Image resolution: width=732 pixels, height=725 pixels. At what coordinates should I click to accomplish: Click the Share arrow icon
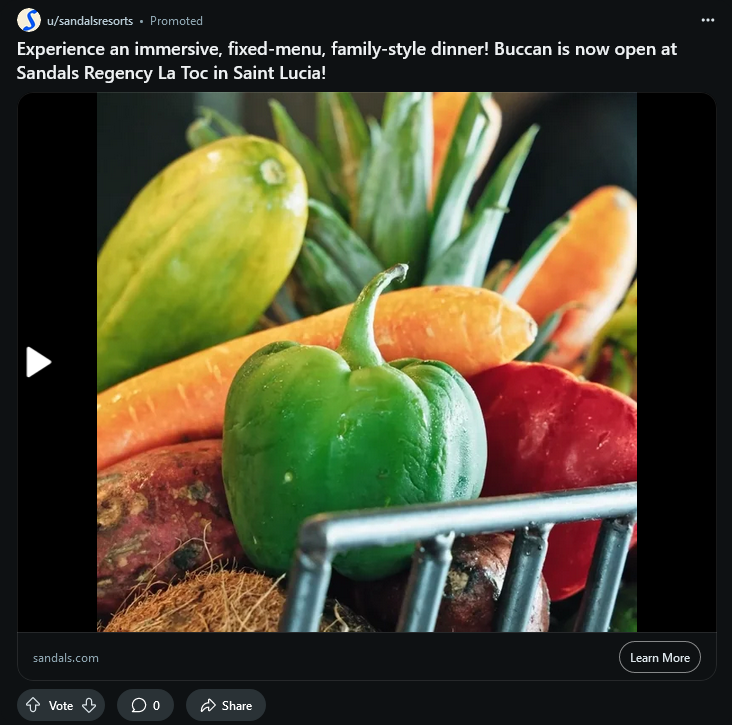207,706
